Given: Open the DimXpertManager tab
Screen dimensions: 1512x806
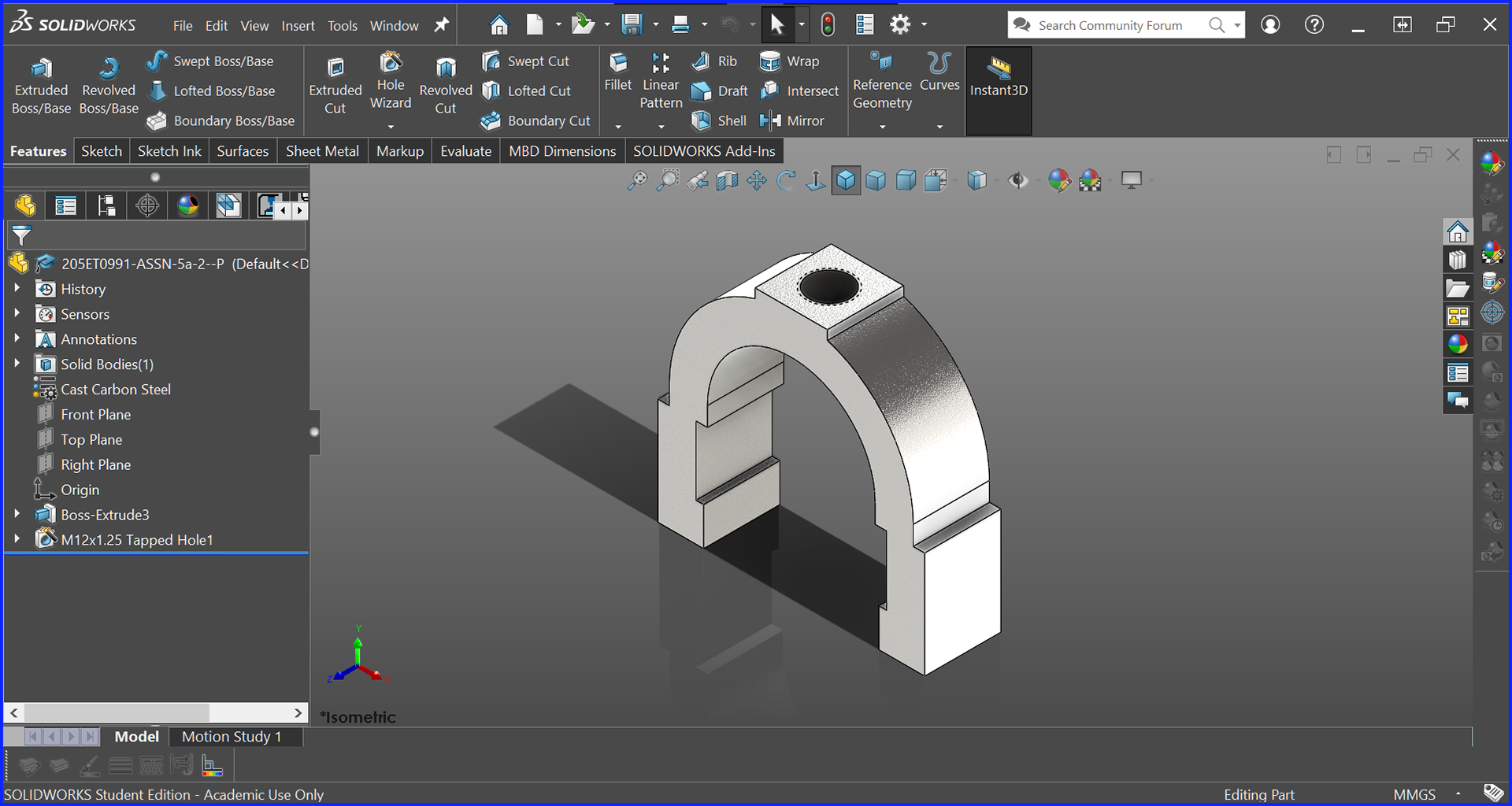Looking at the screenshot, I should 147,206.
